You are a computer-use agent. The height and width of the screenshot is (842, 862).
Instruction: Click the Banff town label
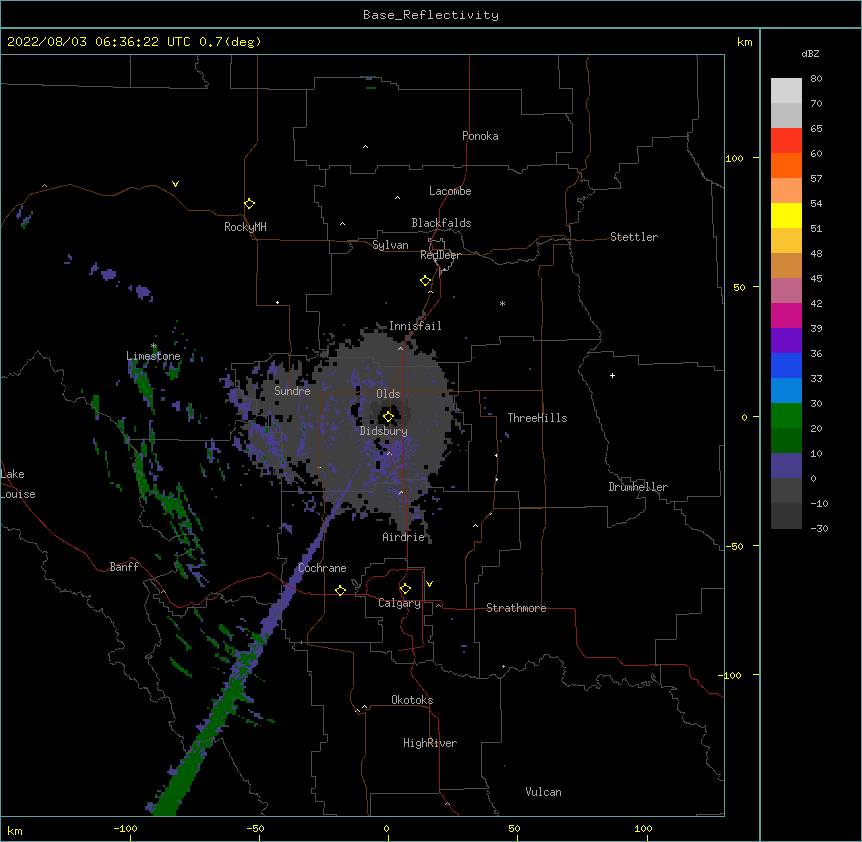[124, 567]
